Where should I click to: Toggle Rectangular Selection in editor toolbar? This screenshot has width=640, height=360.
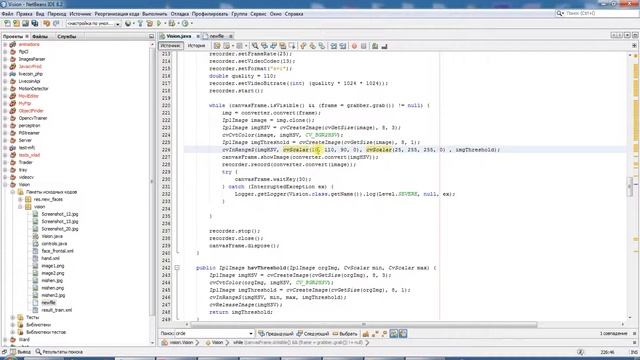[x=292, y=46]
